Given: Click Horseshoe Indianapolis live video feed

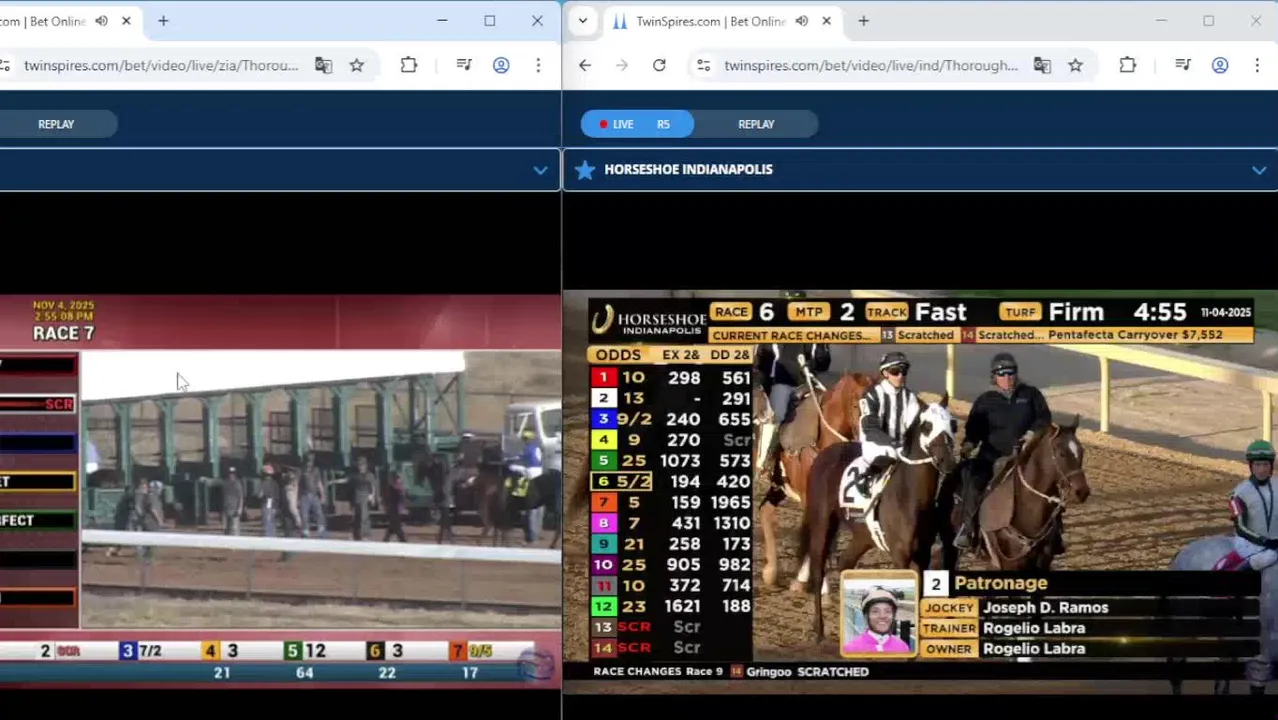Looking at the screenshot, I should [920, 490].
